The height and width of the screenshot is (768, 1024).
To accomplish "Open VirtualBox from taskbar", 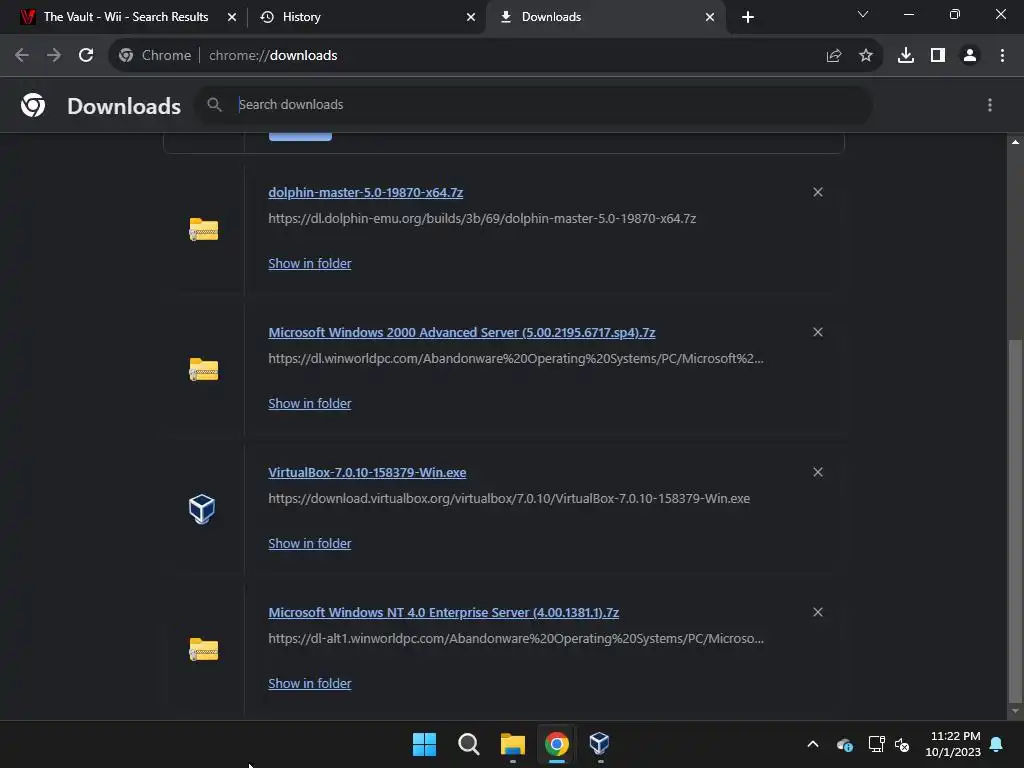I will click(x=599, y=744).
